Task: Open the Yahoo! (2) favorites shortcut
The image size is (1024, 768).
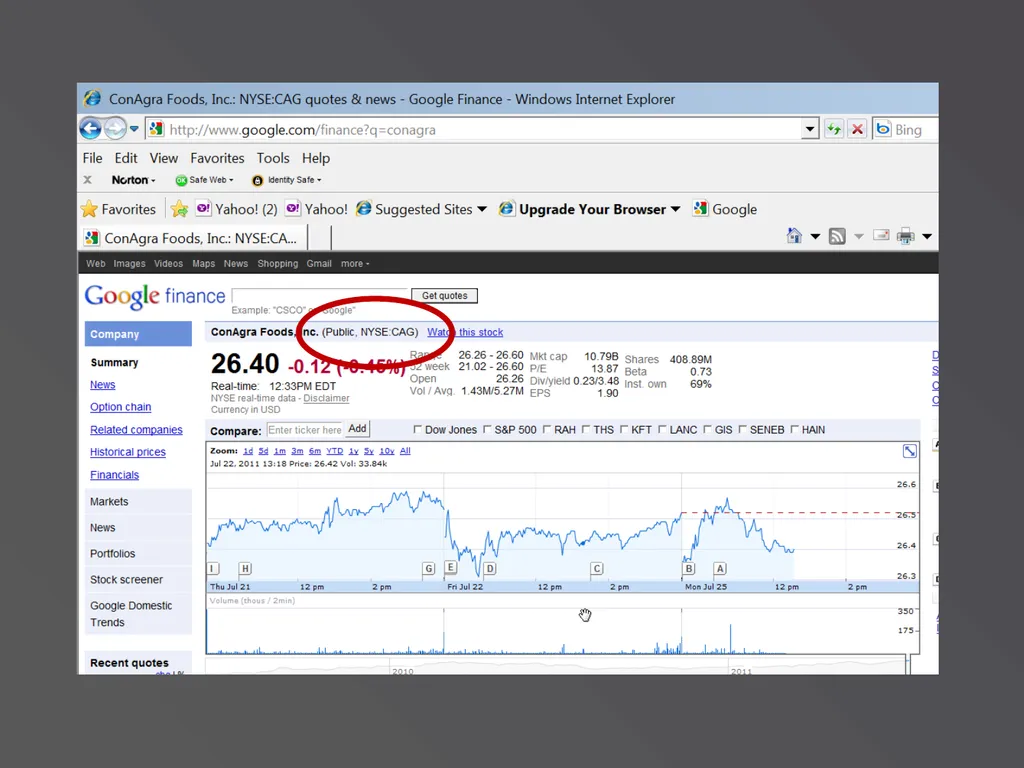Action: [x=236, y=209]
